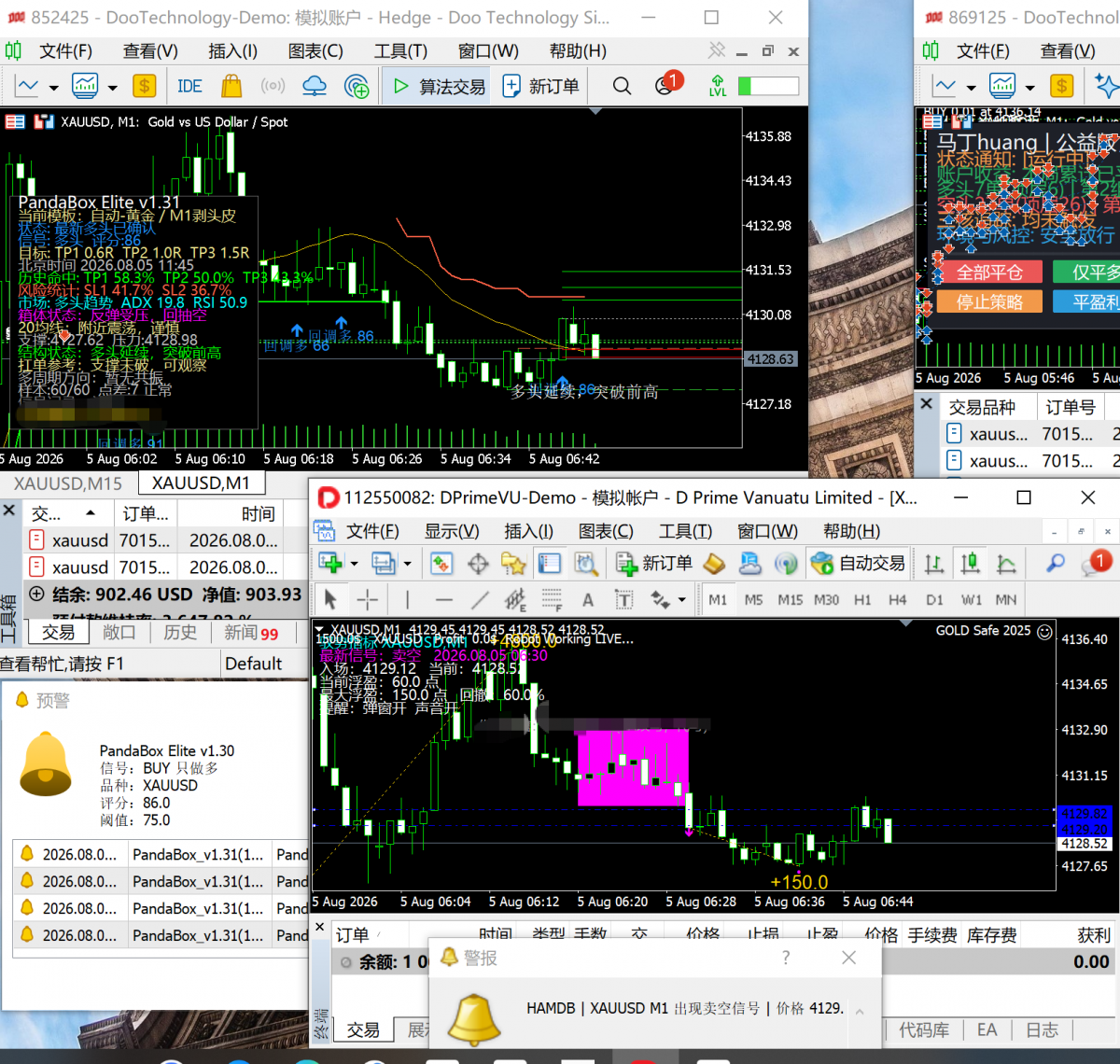Open 显示(V) menu in the DPrimeVU window

pos(452,531)
